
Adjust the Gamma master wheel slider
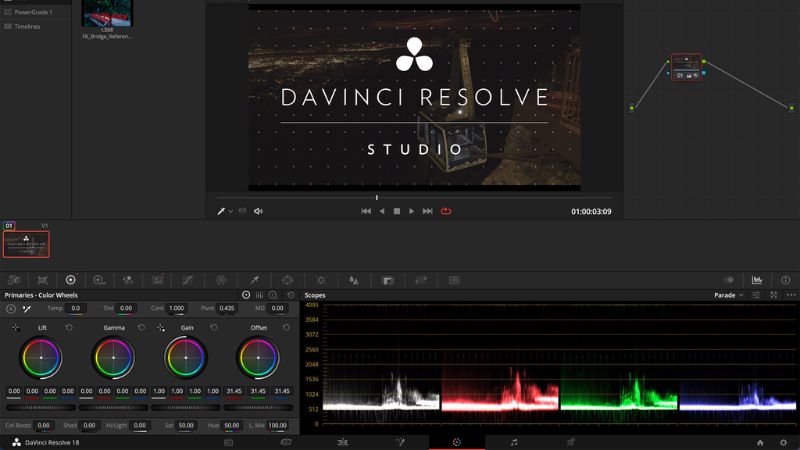[x=113, y=408]
